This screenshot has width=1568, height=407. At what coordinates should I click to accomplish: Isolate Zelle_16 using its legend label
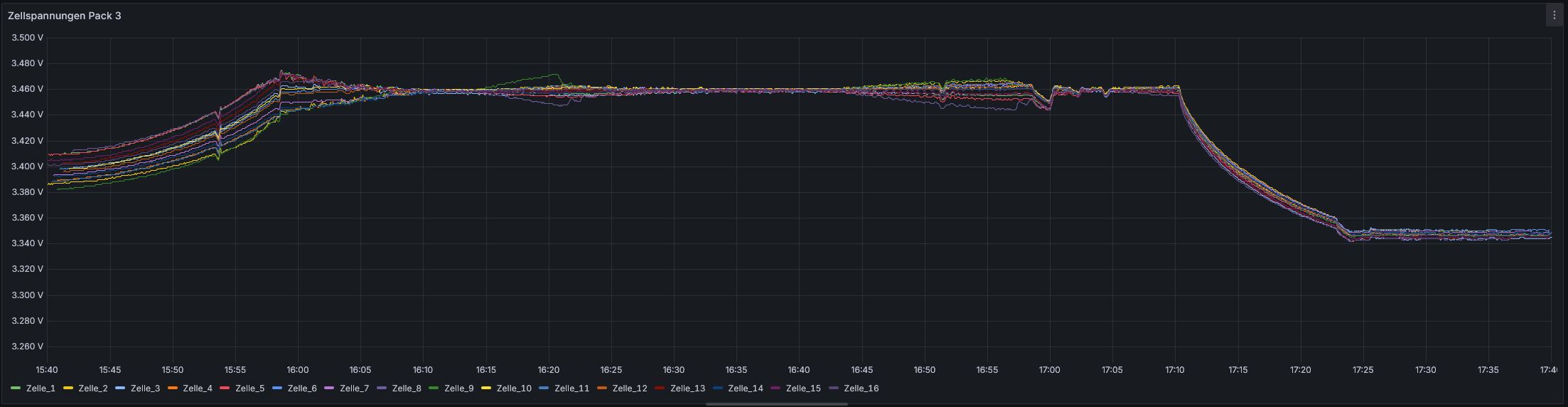tap(861, 388)
